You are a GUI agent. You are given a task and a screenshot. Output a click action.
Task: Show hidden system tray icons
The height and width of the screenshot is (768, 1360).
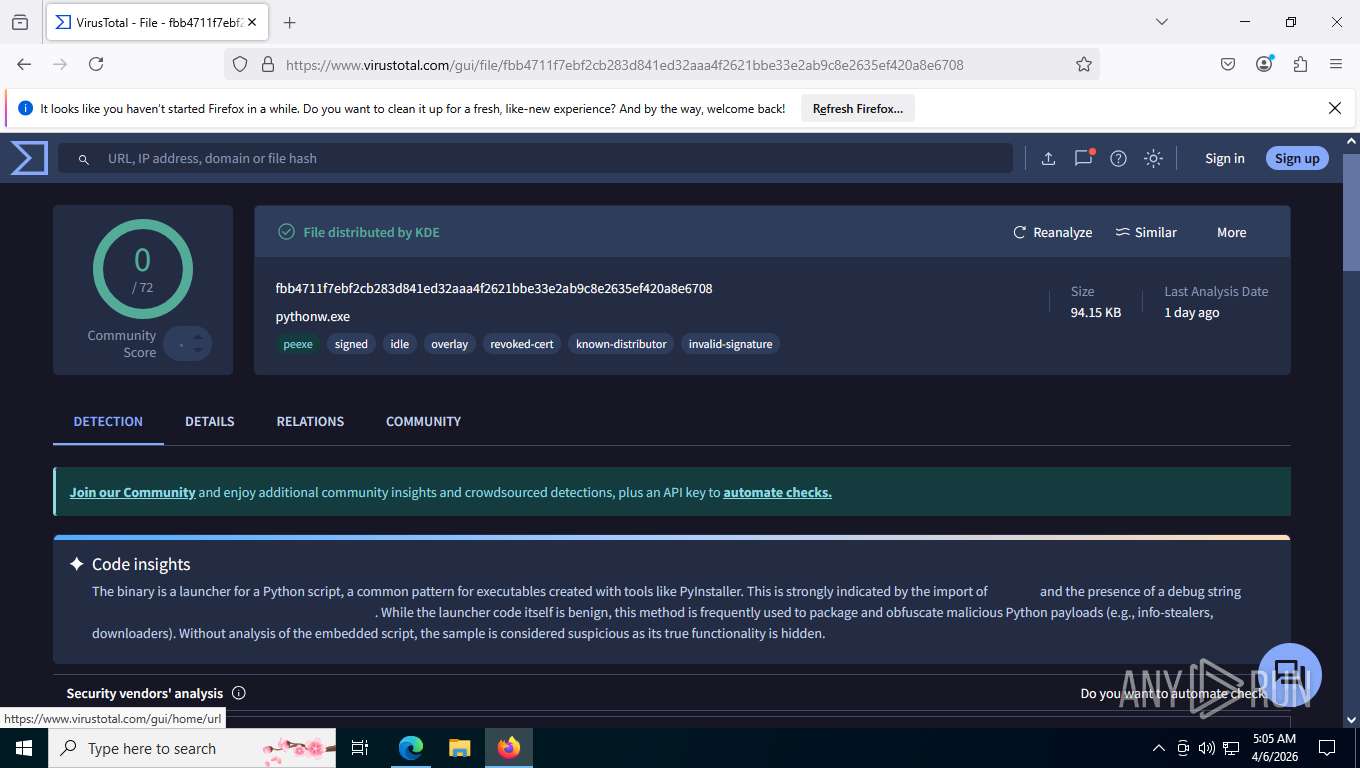point(1159,748)
